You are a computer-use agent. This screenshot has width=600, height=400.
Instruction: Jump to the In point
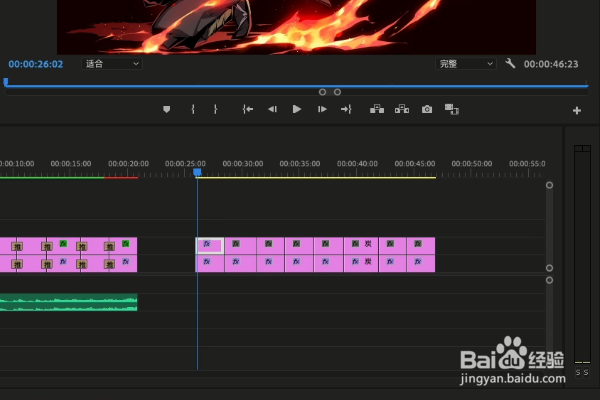coord(248,109)
